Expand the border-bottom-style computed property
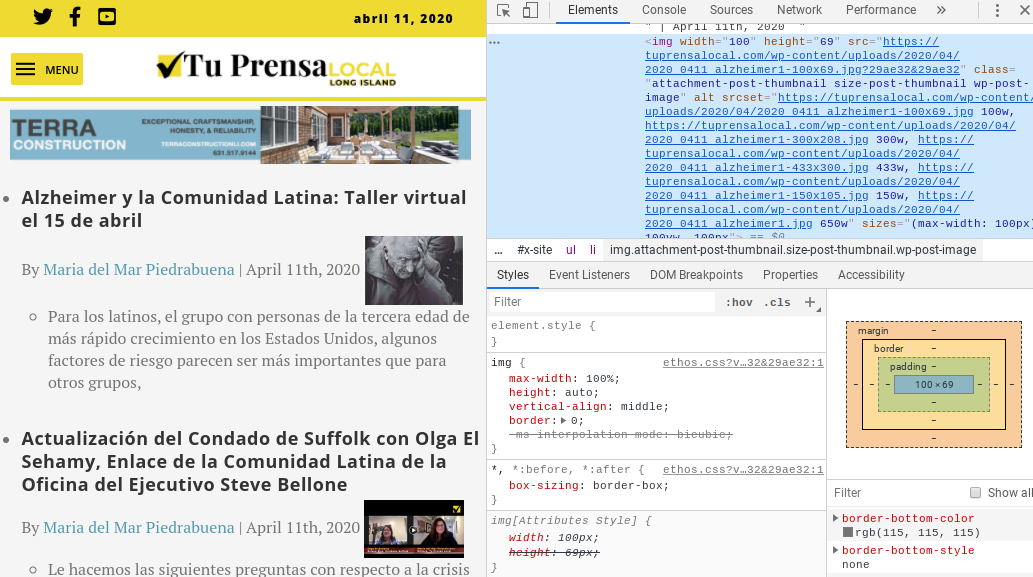Image resolution: width=1033 pixels, height=577 pixels. pyautogui.click(x=836, y=550)
